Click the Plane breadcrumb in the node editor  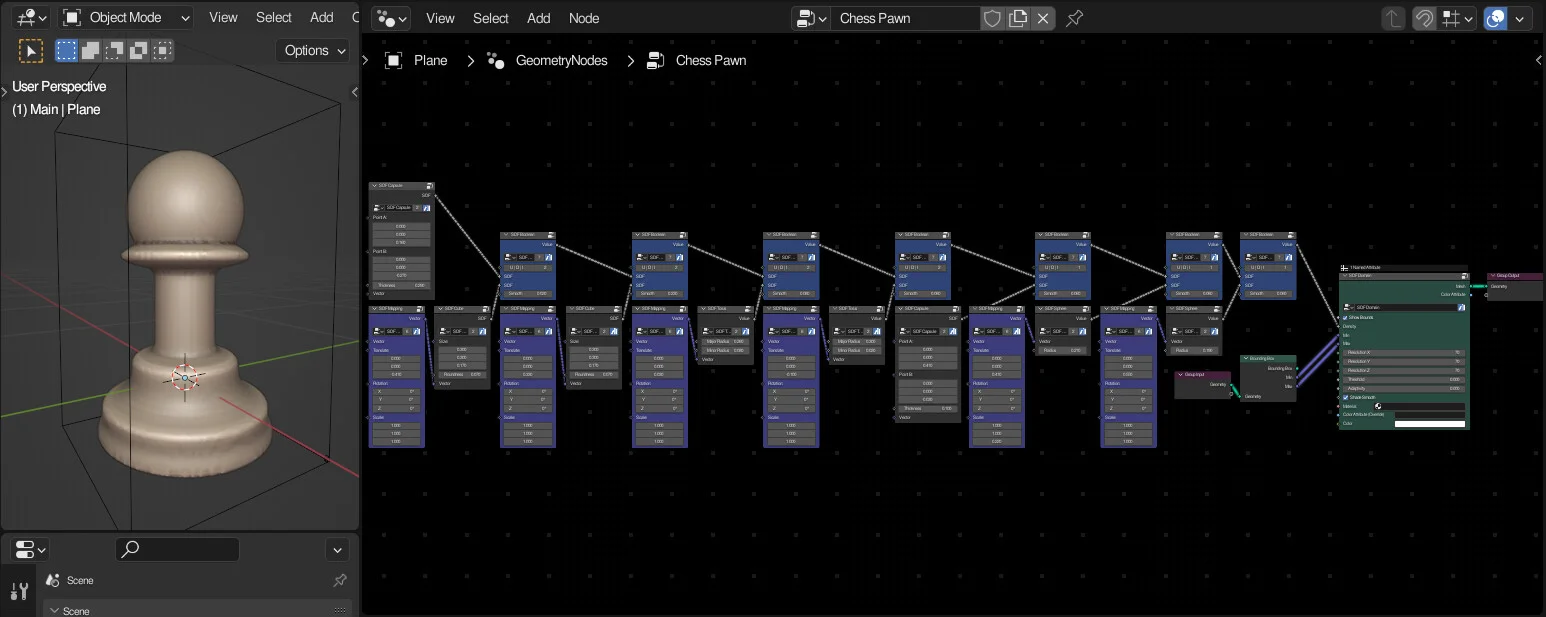(x=430, y=60)
